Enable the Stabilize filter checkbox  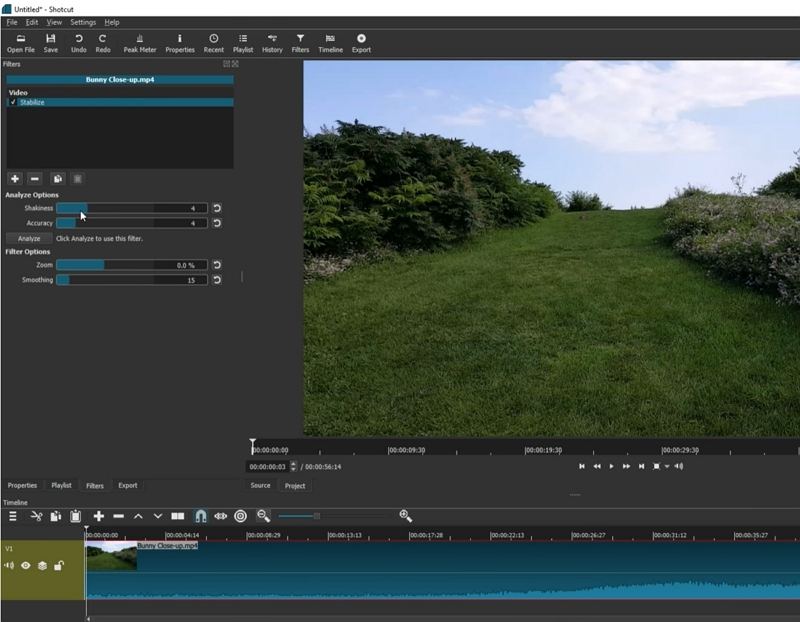pyautogui.click(x=15, y=101)
